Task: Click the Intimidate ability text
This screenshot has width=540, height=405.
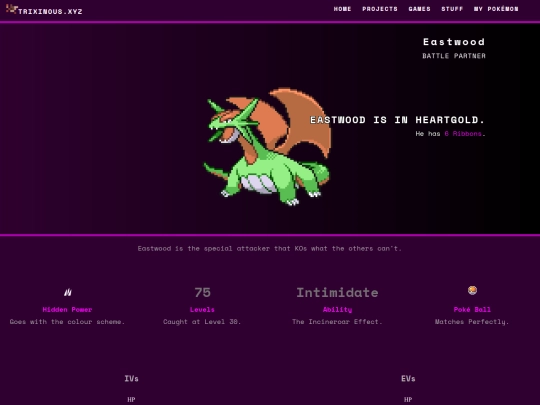Action: pos(337,293)
